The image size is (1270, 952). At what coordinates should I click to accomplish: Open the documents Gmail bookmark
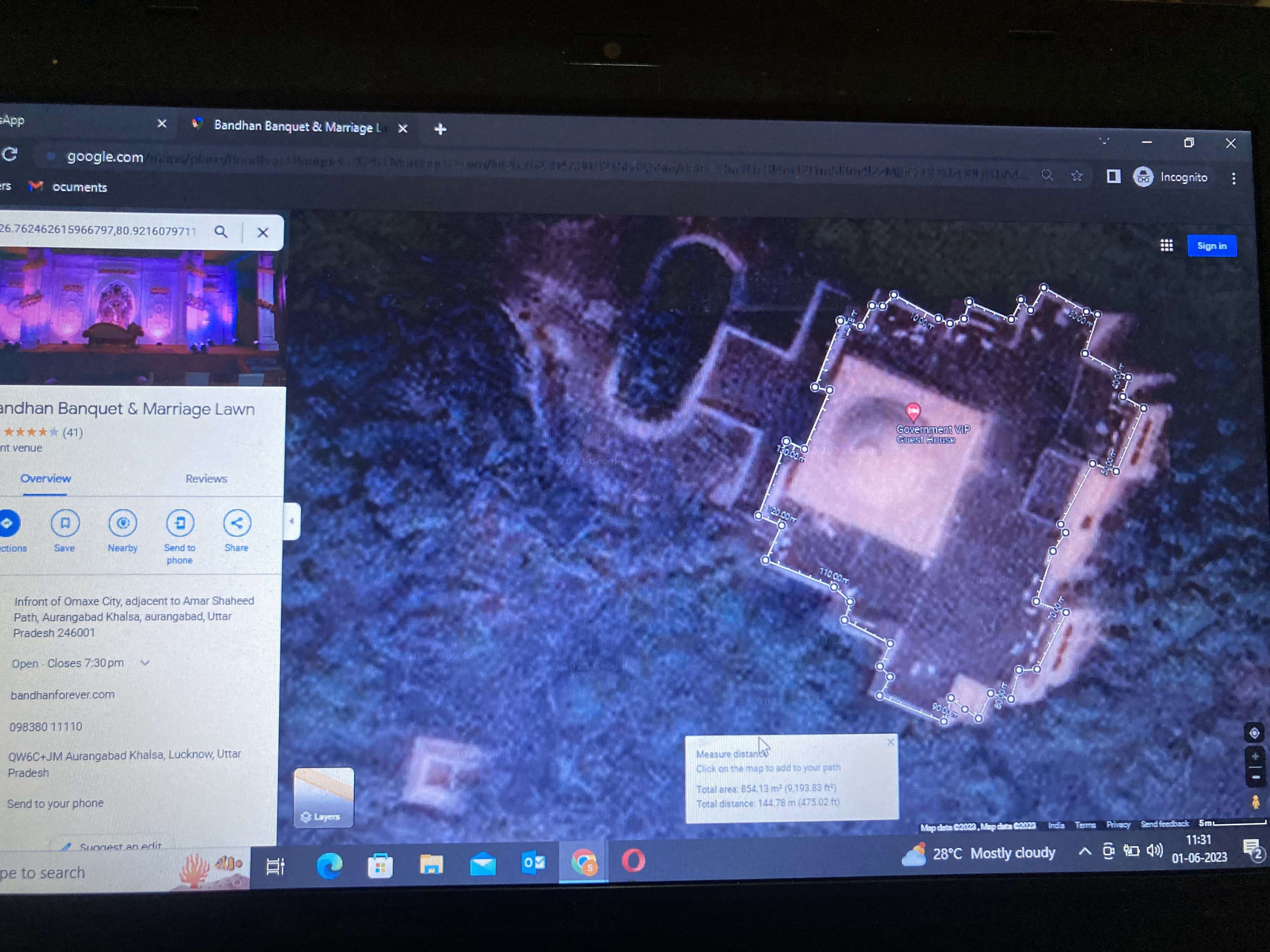pos(68,186)
